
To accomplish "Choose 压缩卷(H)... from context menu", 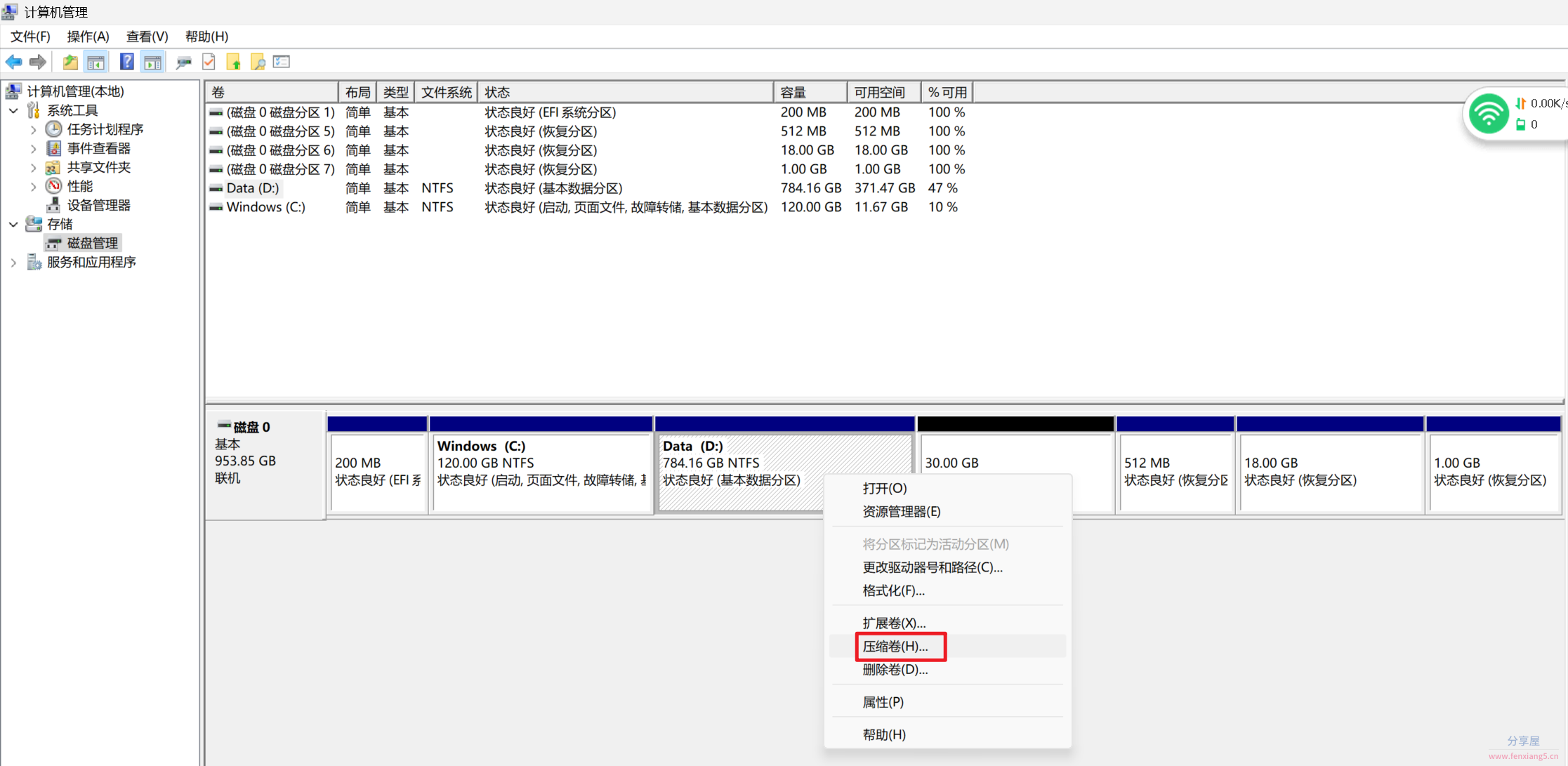I will (x=947, y=647).
